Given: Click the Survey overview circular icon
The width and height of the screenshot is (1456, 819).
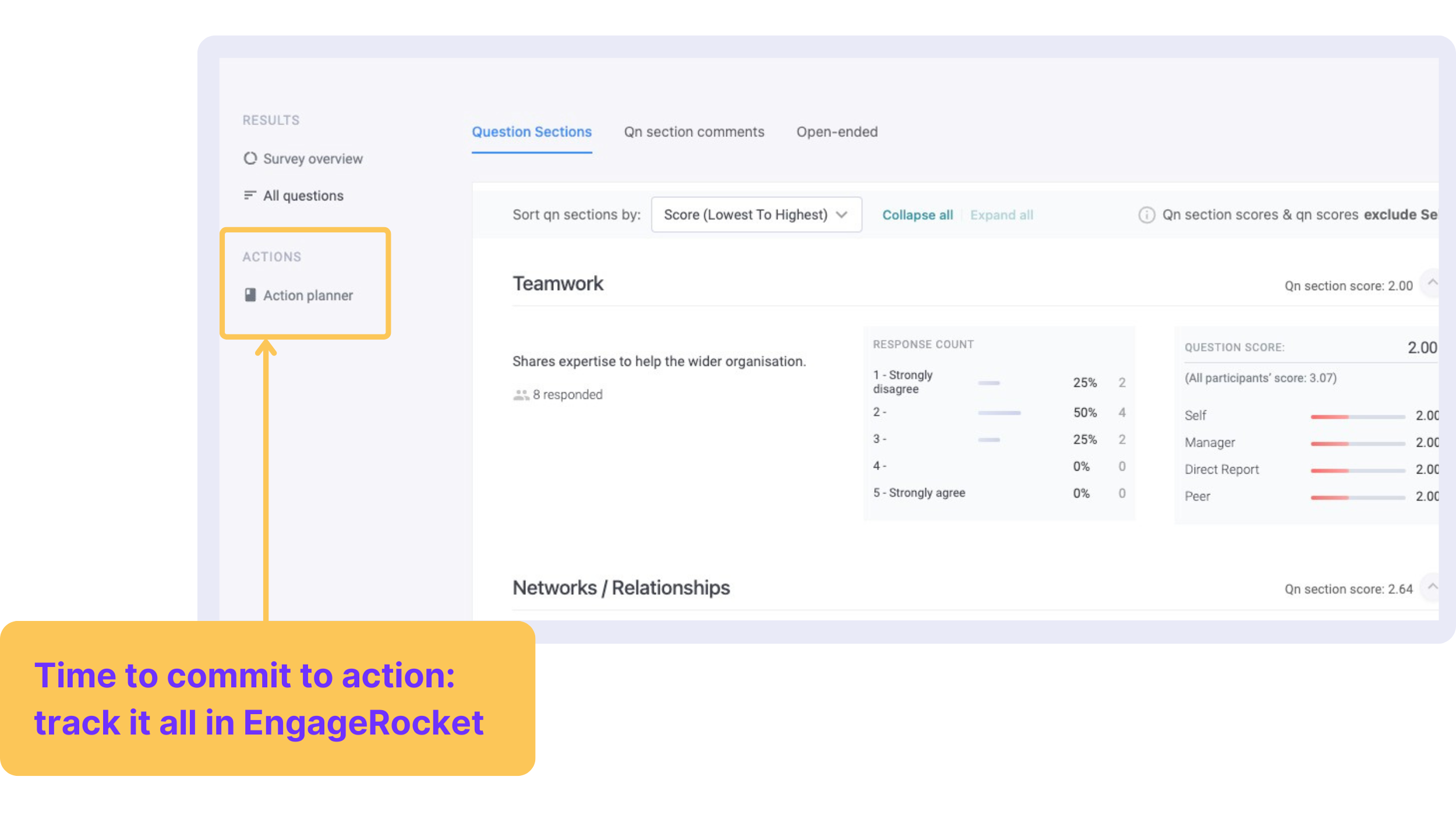Looking at the screenshot, I should point(249,158).
